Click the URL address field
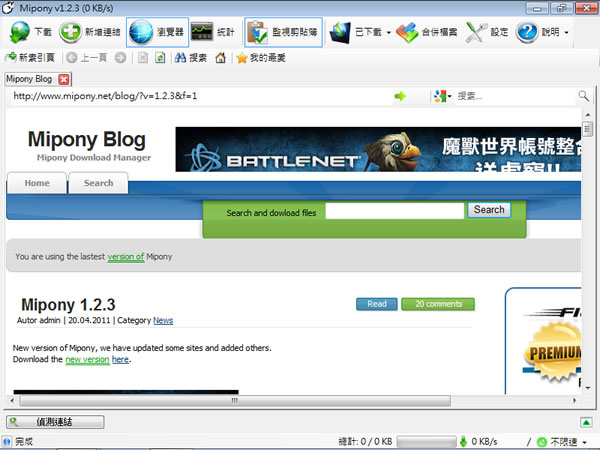This screenshot has width=600, height=450. [199, 96]
